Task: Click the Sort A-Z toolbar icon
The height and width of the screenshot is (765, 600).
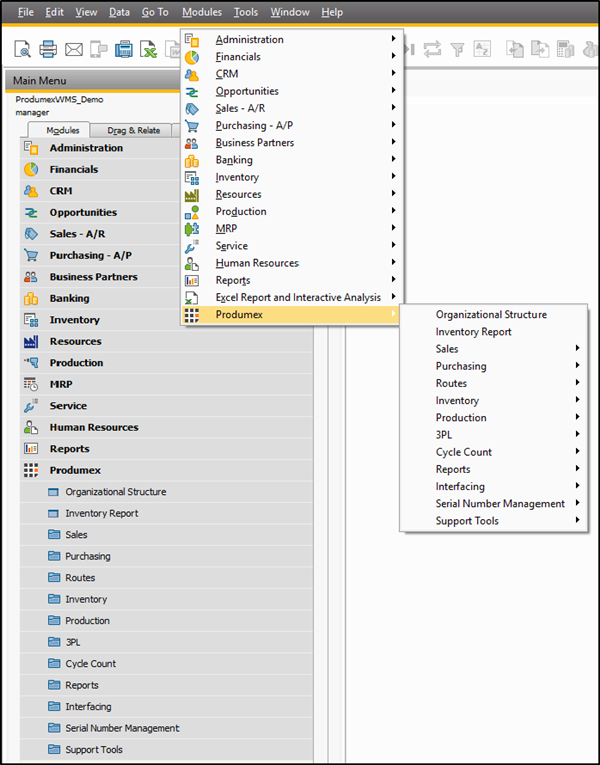Action: click(x=482, y=49)
